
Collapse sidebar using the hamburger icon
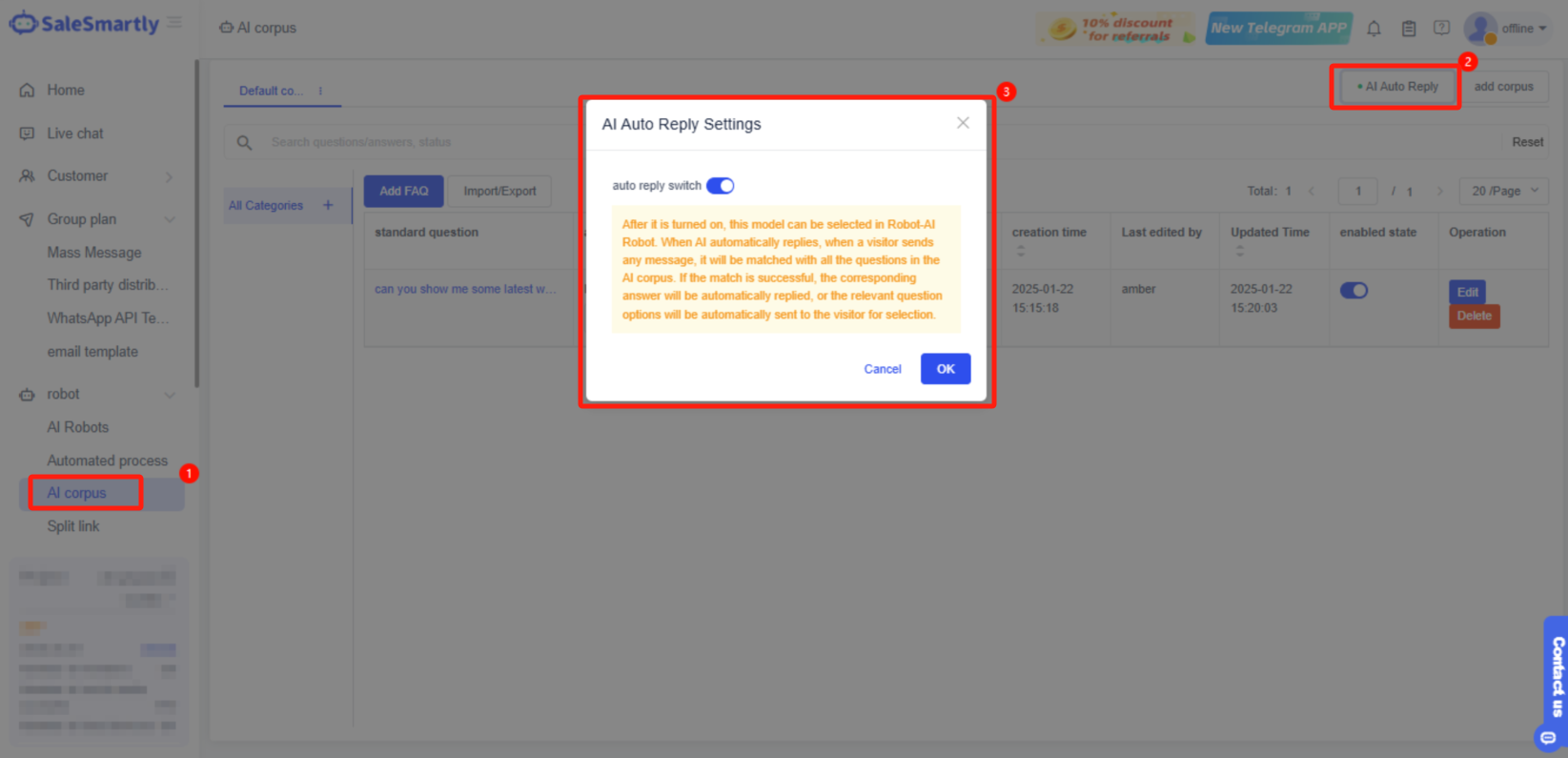point(174,22)
